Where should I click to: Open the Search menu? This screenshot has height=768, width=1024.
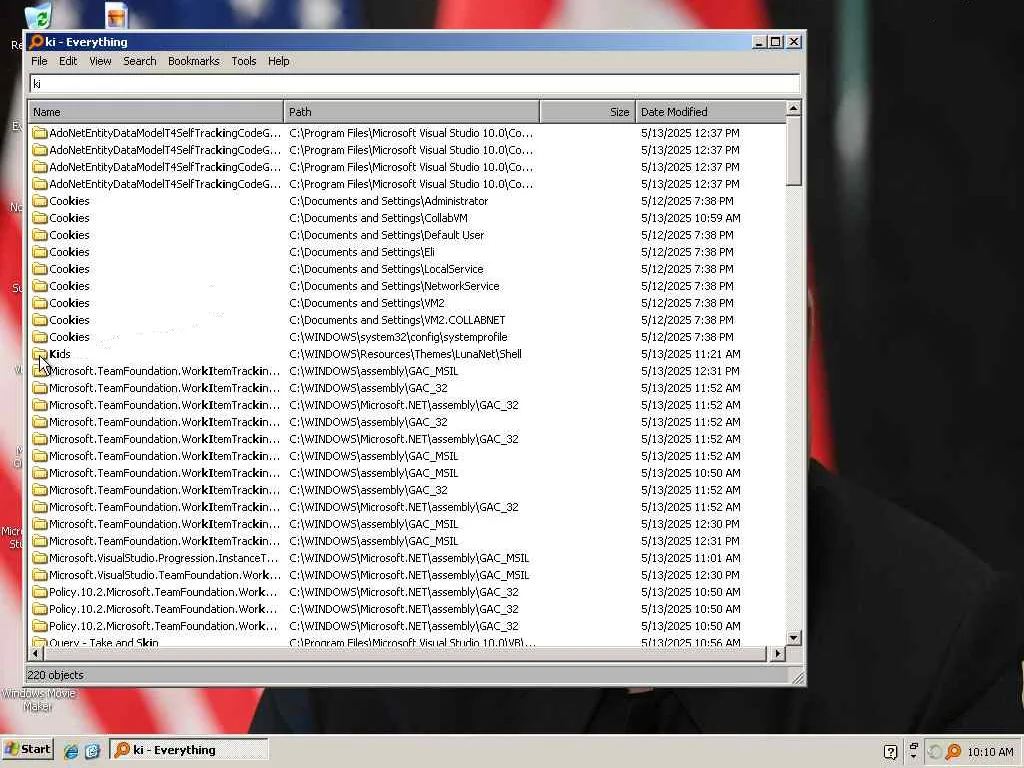tap(140, 61)
